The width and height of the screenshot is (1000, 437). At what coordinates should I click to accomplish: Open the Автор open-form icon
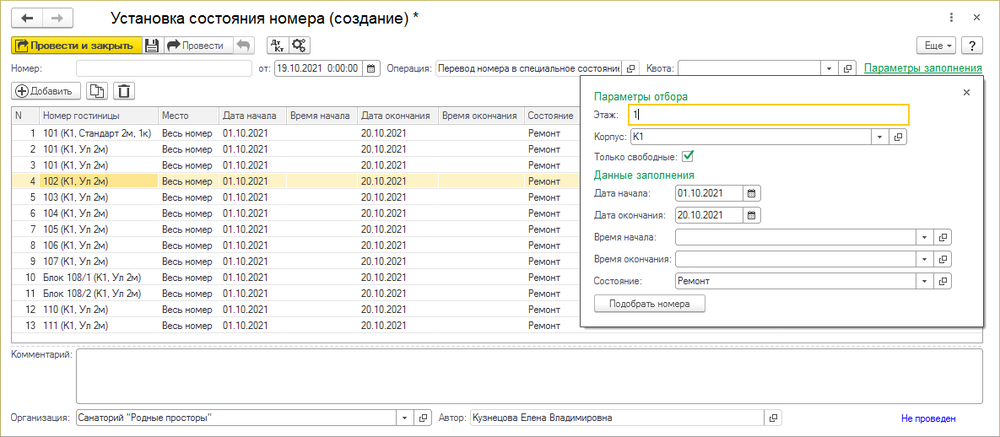pyautogui.click(x=773, y=418)
